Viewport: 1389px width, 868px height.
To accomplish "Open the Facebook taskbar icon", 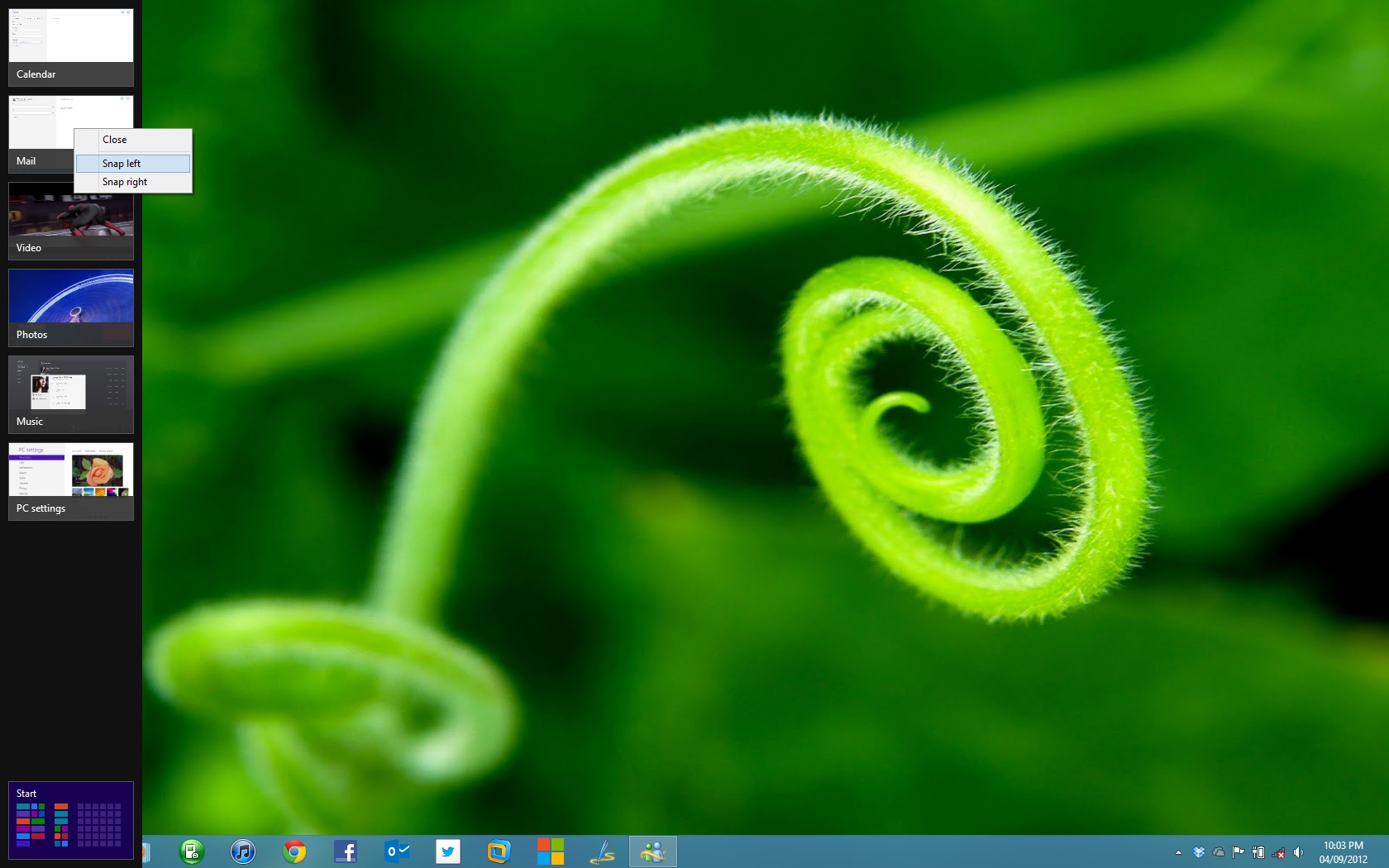I will 346,851.
